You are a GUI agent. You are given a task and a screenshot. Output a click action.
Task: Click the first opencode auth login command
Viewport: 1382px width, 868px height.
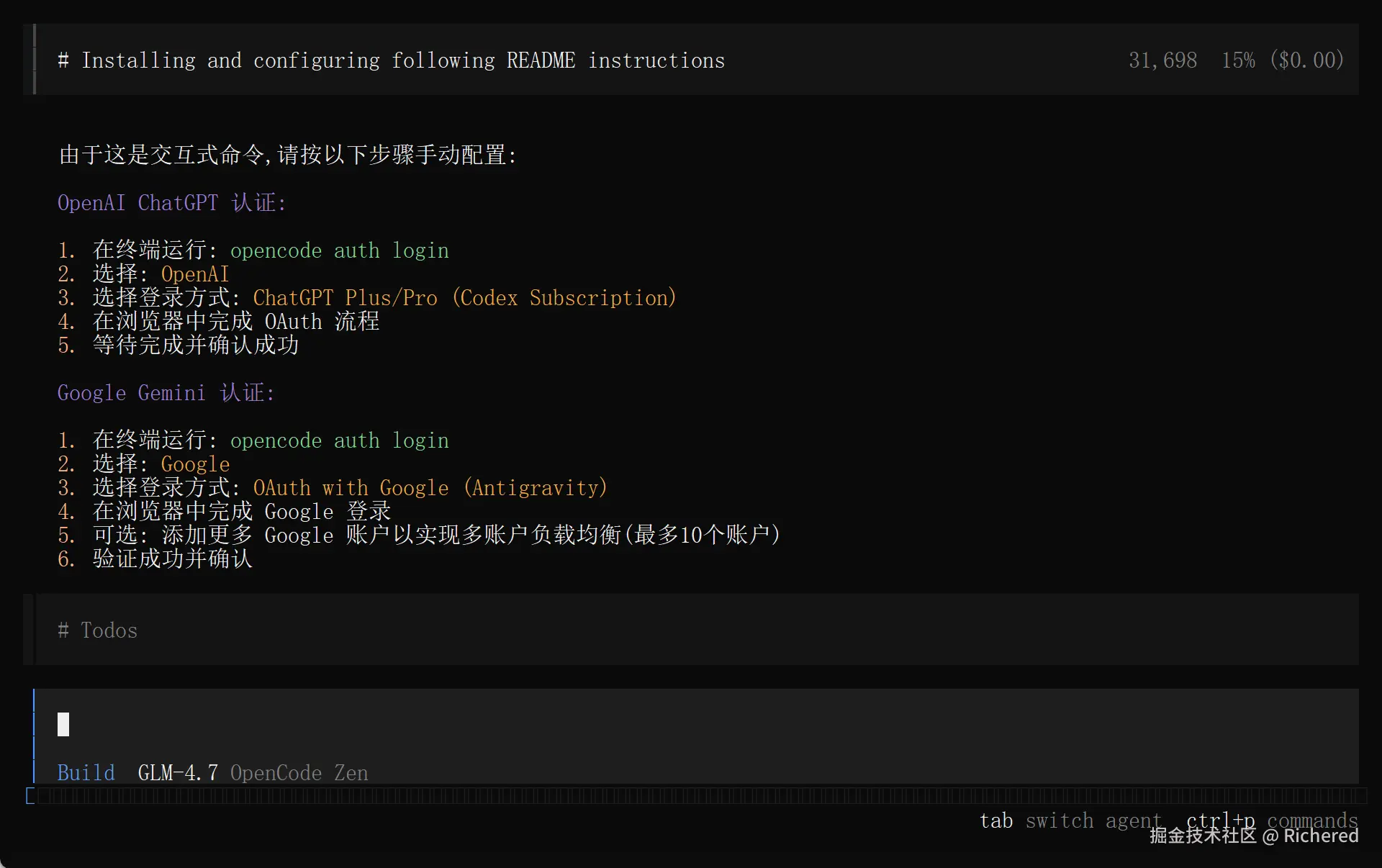click(339, 250)
